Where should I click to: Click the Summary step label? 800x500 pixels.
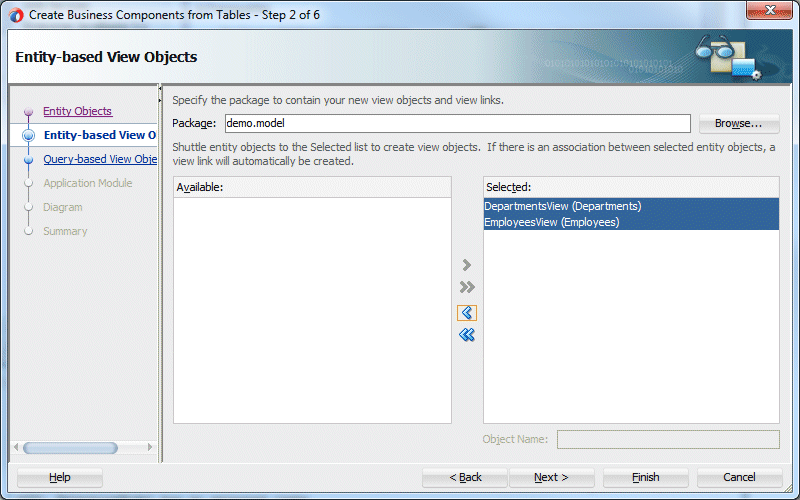coord(65,231)
